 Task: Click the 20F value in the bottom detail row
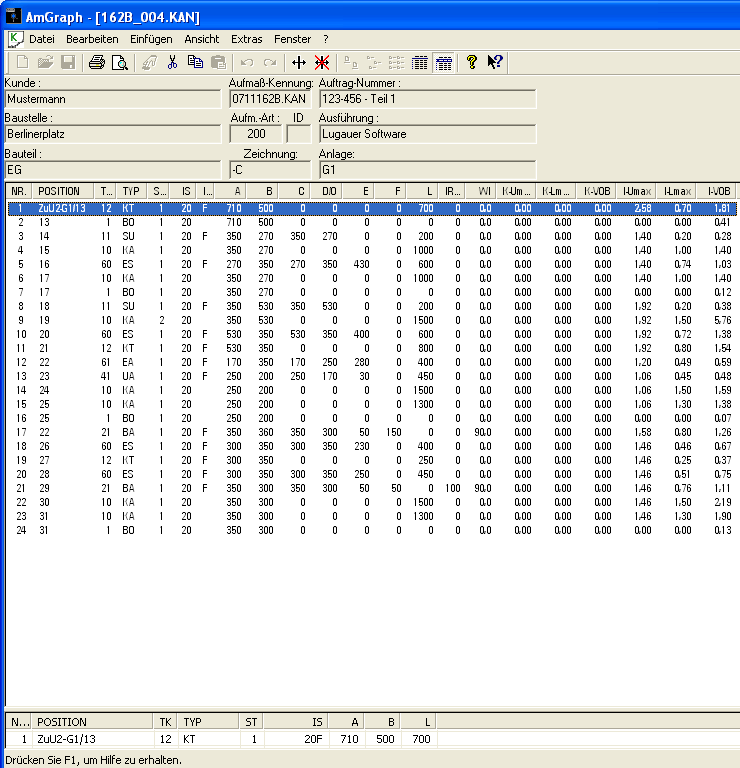[313, 739]
